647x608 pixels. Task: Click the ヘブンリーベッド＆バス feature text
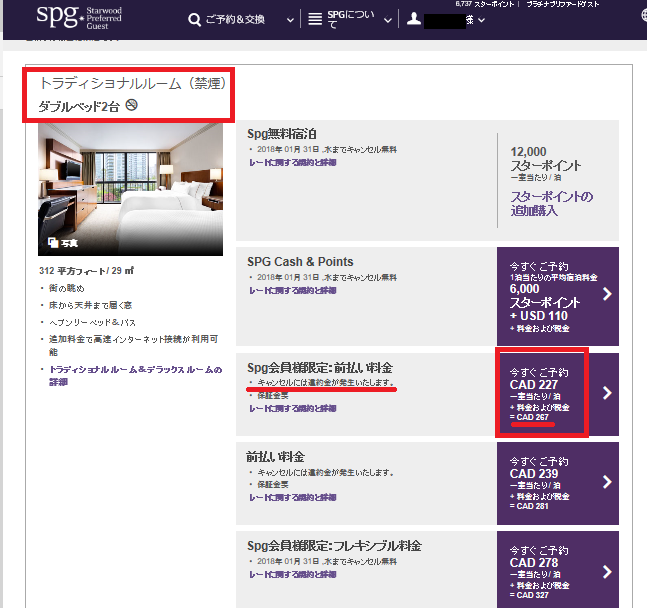point(92,322)
